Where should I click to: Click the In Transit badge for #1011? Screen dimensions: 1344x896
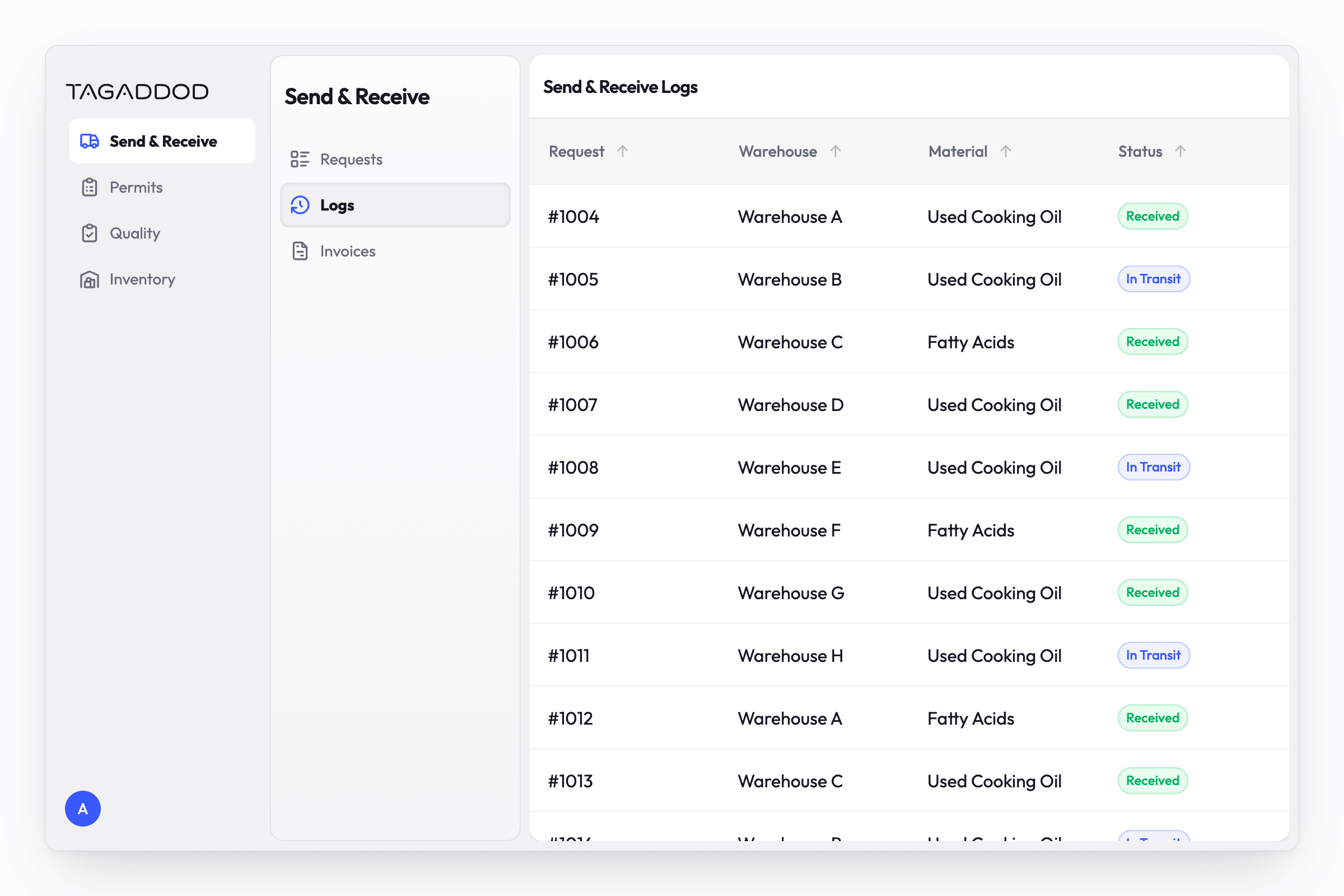point(1154,655)
